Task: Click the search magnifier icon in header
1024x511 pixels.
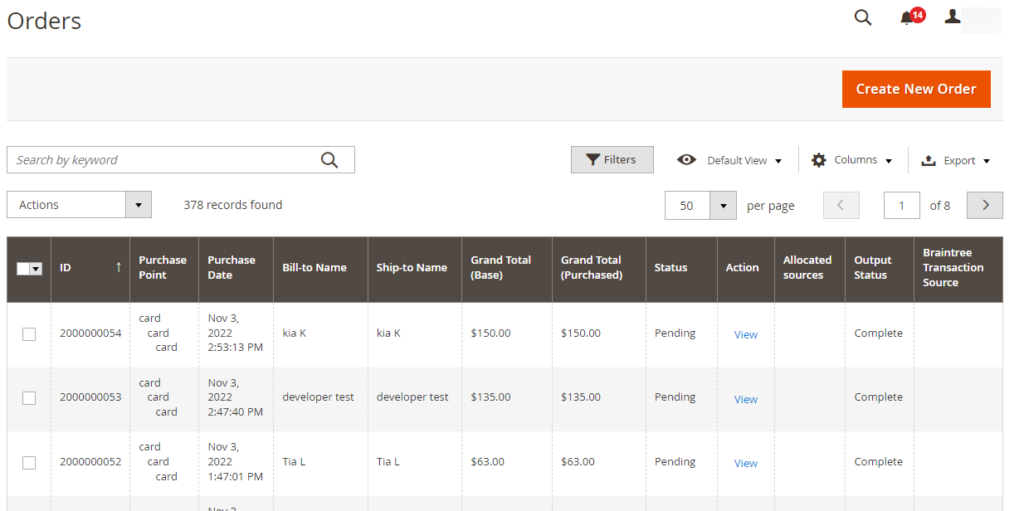Action: 862,17
